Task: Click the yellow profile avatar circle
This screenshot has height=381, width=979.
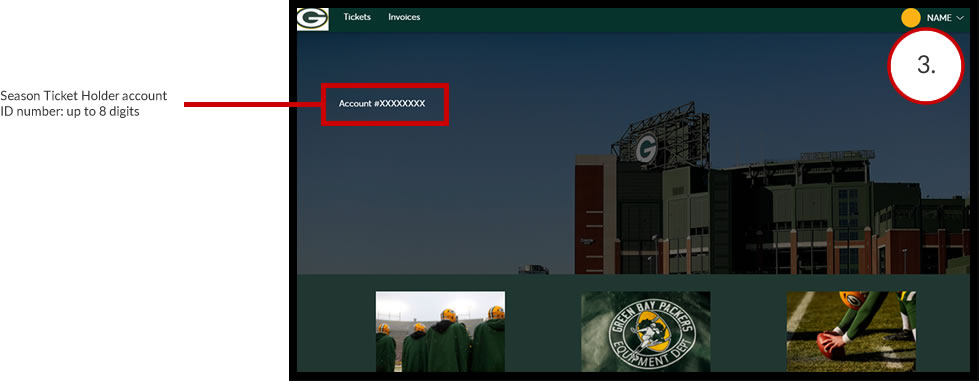Action: (911, 18)
